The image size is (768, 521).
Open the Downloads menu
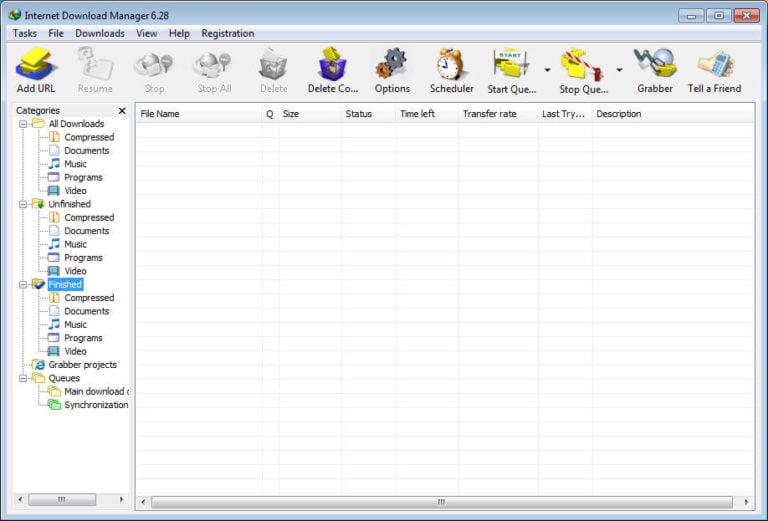tap(100, 33)
